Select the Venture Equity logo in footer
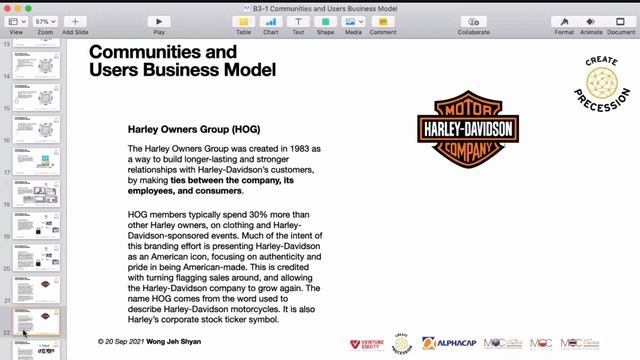 pyautogui.click(x=367, y=345)
